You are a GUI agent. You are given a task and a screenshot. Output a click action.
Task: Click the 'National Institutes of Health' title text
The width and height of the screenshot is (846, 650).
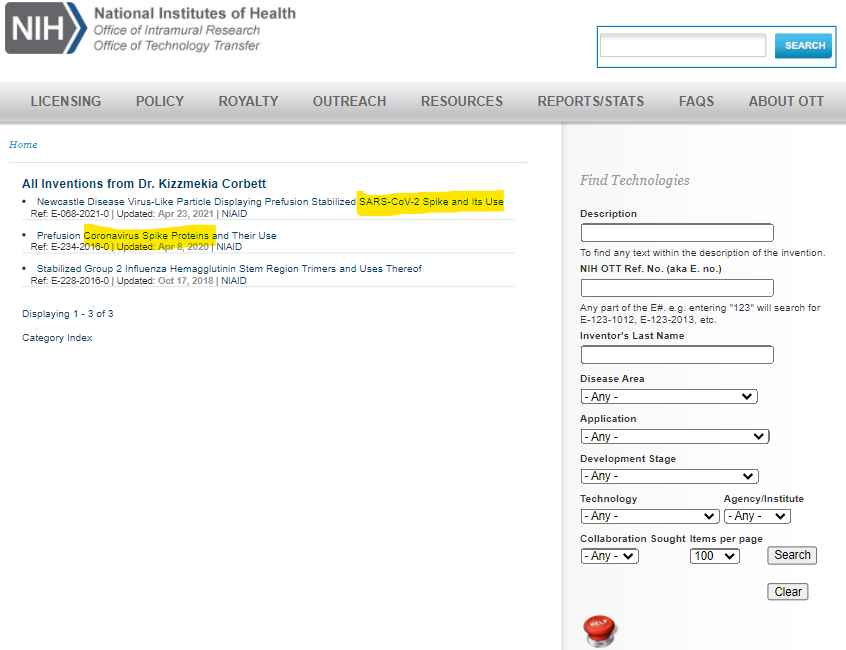(x=195, y=13)
